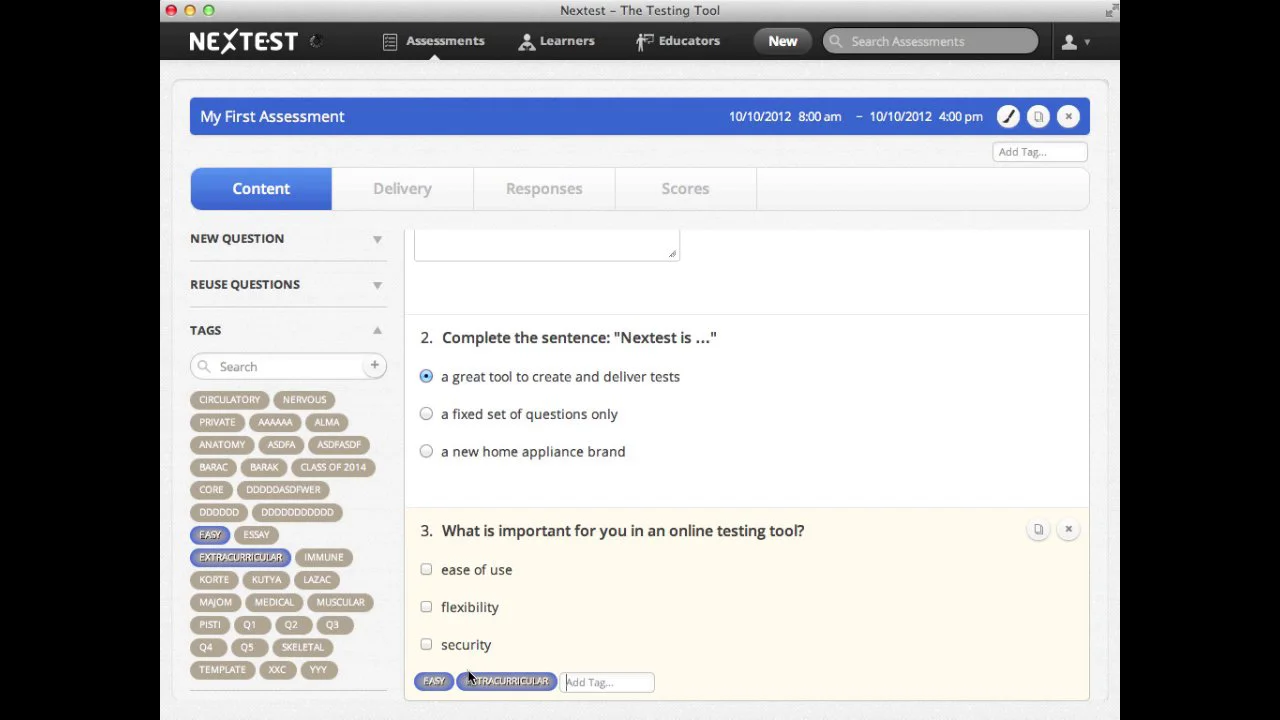Select the Content tab
Screen dimensions: 1280x720
pyautogui.click(x=261, y=189)
